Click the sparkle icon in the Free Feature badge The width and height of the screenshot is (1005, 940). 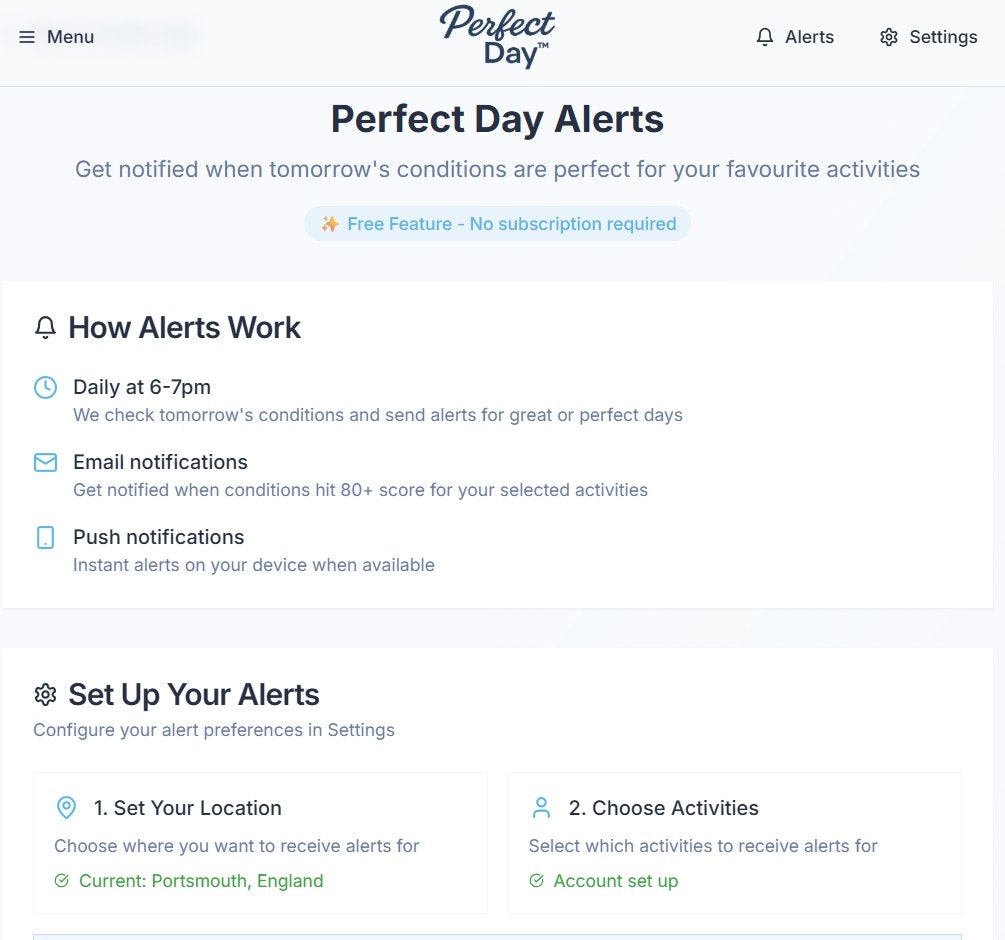coord(330,224)
